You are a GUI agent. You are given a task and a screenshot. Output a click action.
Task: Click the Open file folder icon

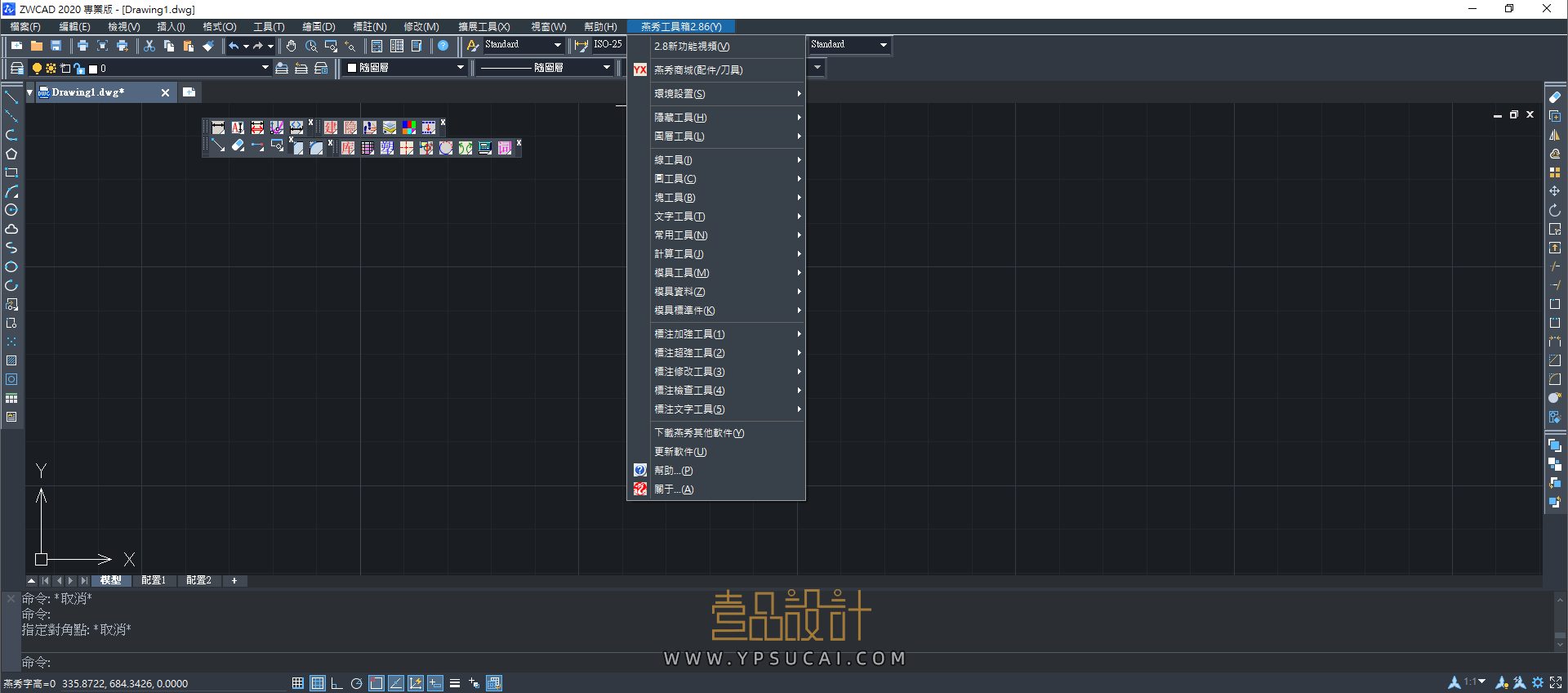pyautogui.click(x=36, y=46)
